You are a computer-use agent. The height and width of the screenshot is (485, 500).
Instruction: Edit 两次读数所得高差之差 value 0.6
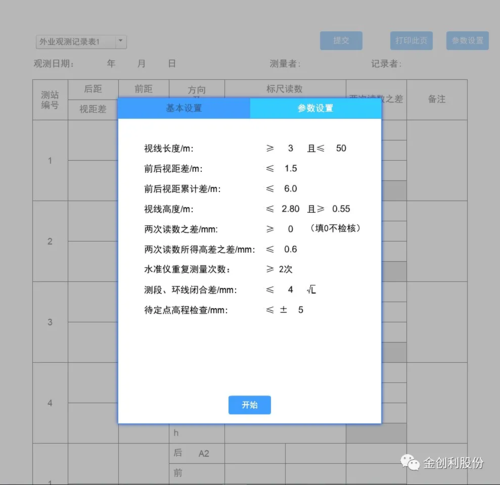point(290,249)
